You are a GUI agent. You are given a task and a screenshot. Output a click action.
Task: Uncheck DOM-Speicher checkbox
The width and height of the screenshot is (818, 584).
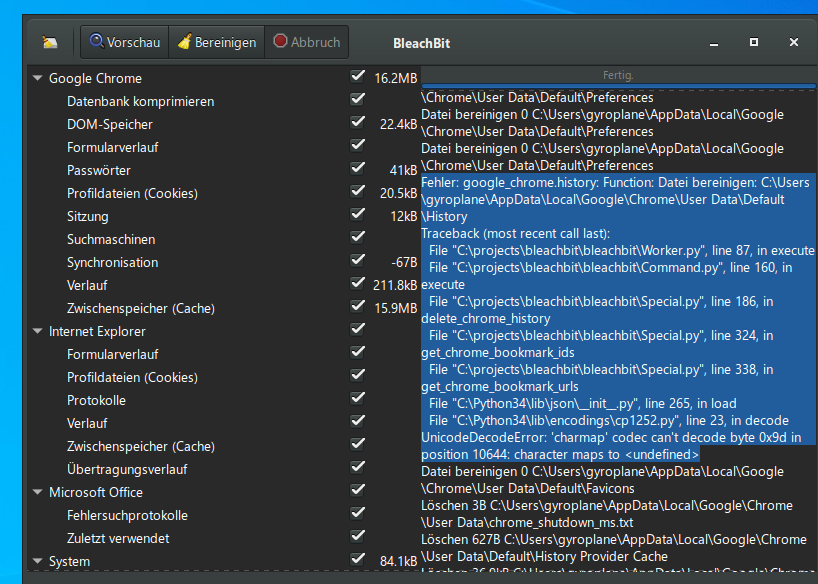[x=357, y=122]
